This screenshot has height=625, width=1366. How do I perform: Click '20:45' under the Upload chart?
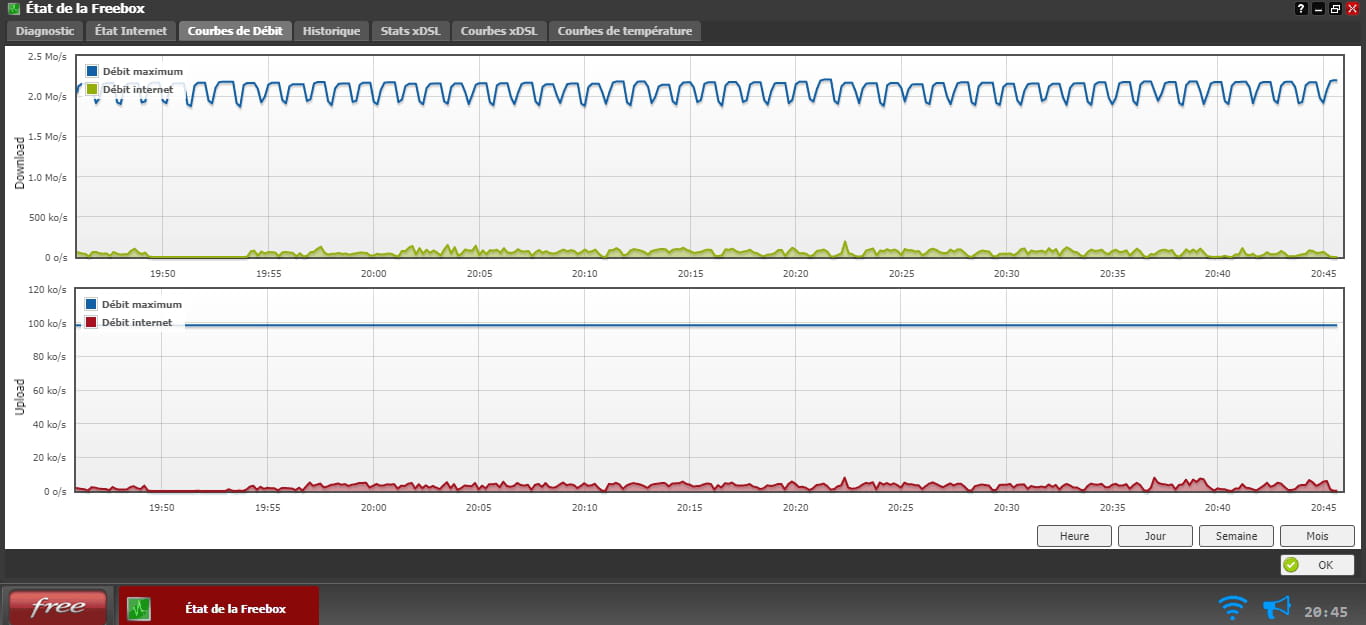1323,507
